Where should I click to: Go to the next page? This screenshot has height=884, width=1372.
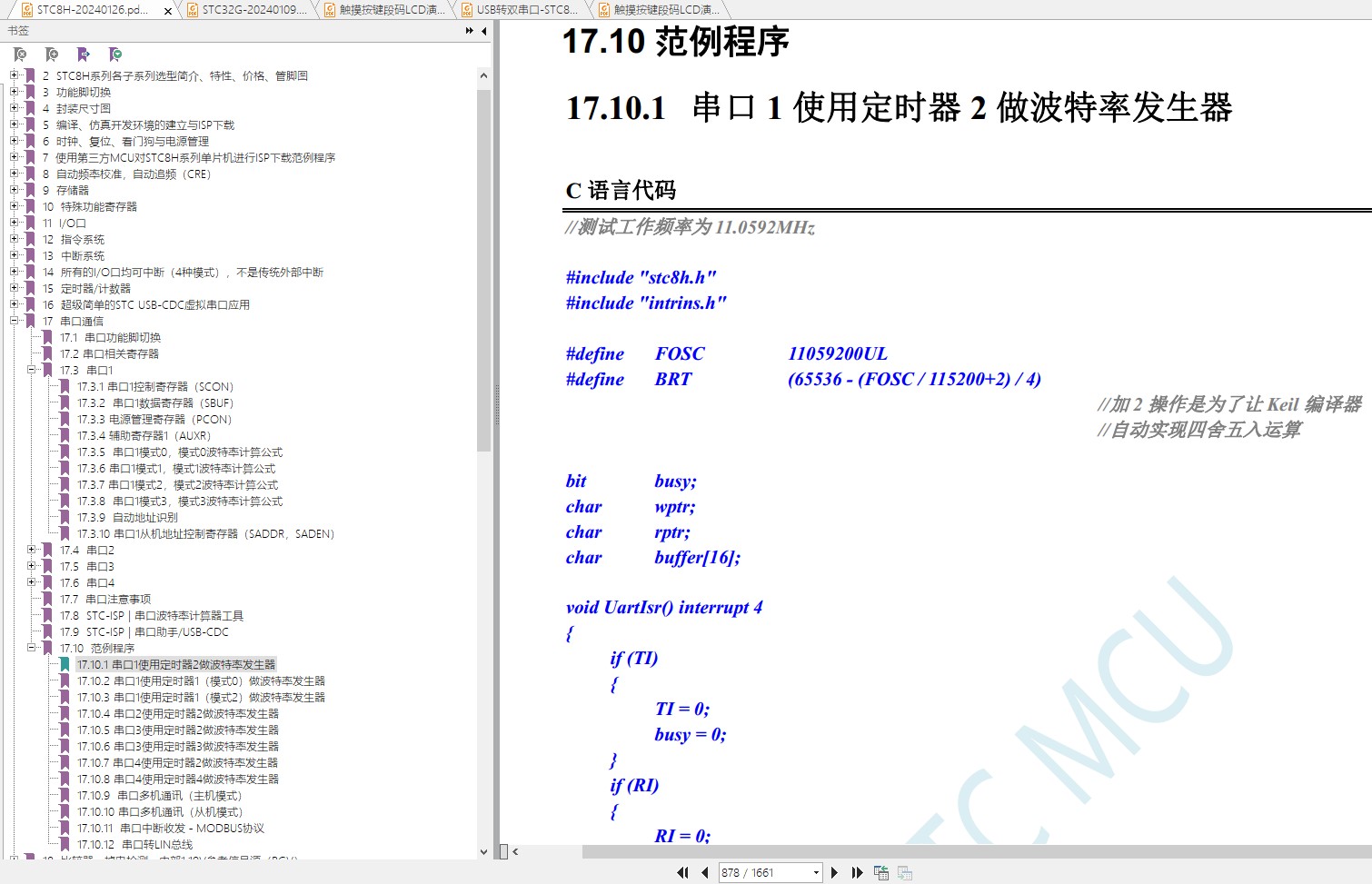(x=834, y=872)
